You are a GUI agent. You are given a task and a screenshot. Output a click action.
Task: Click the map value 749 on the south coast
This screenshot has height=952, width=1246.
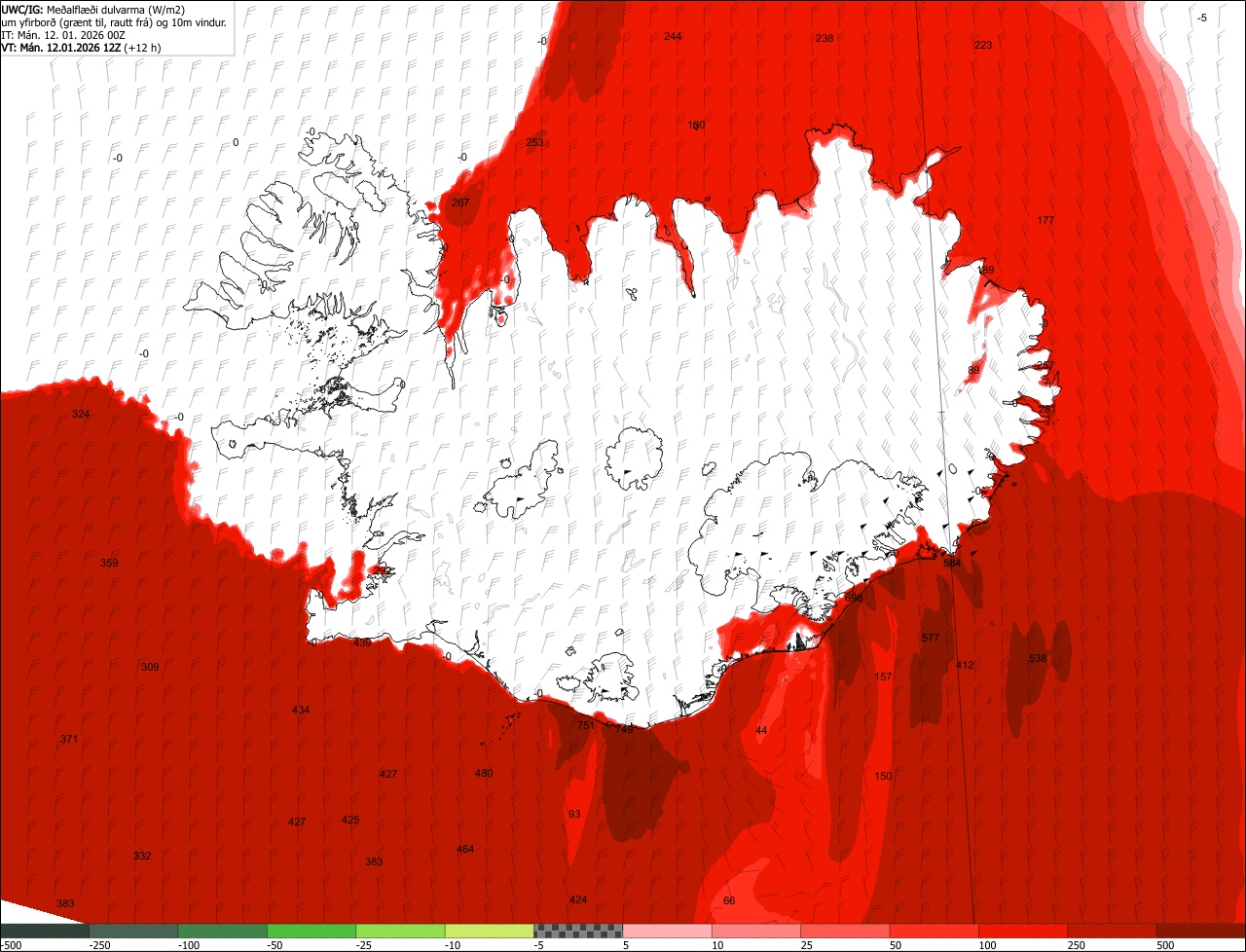[x=624, y=728]
